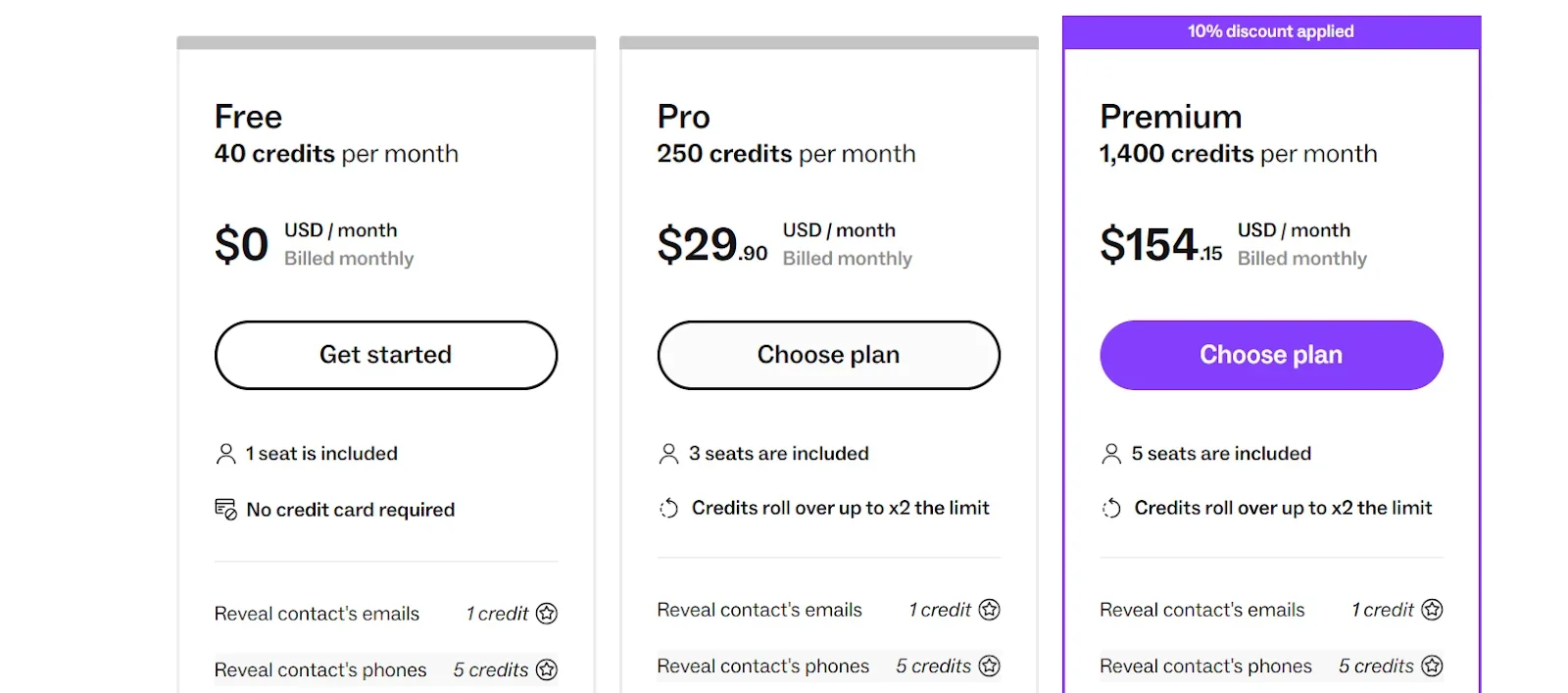Click Free plan email credit star icon
The image size is (1568, 693).
click(547, 614)
